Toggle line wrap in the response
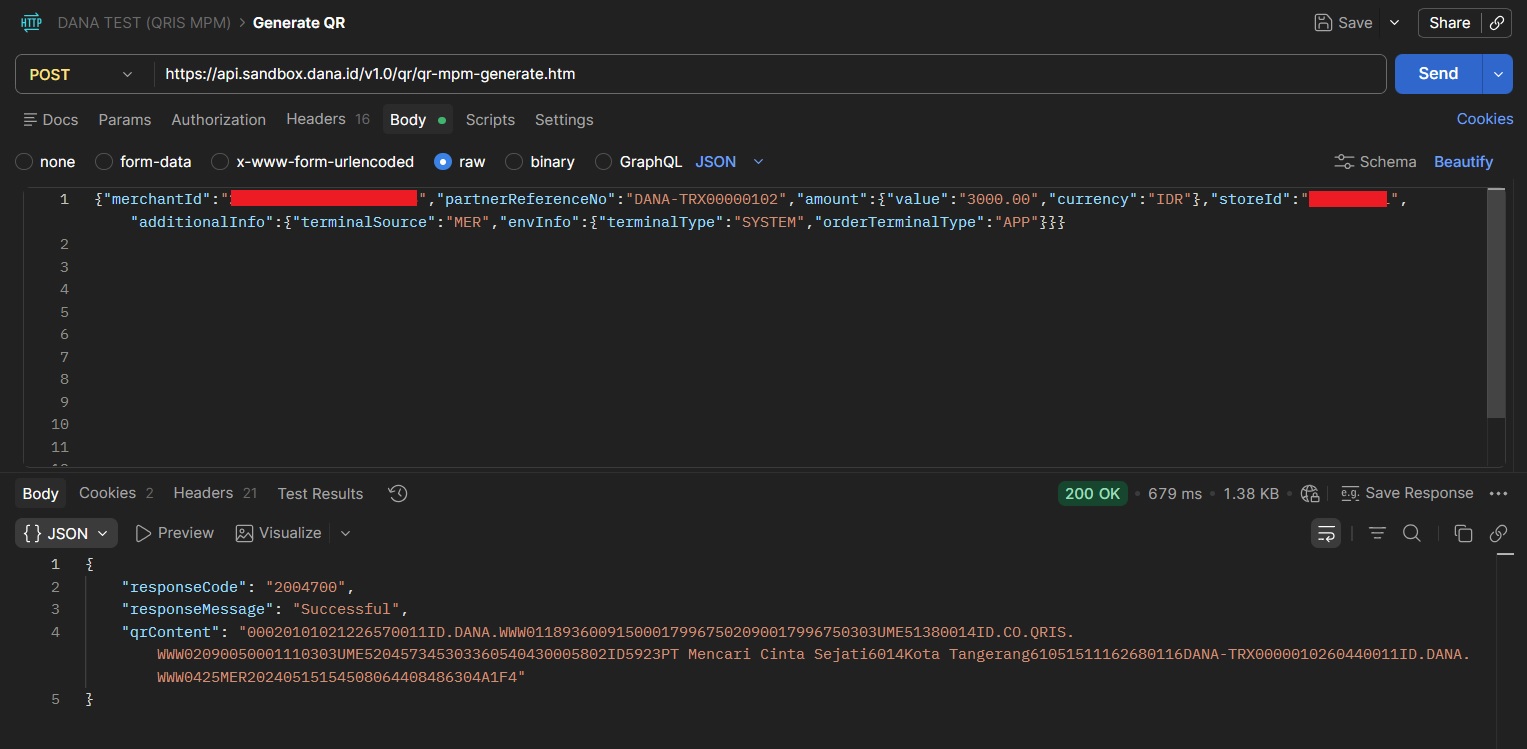 [1326, 533]
